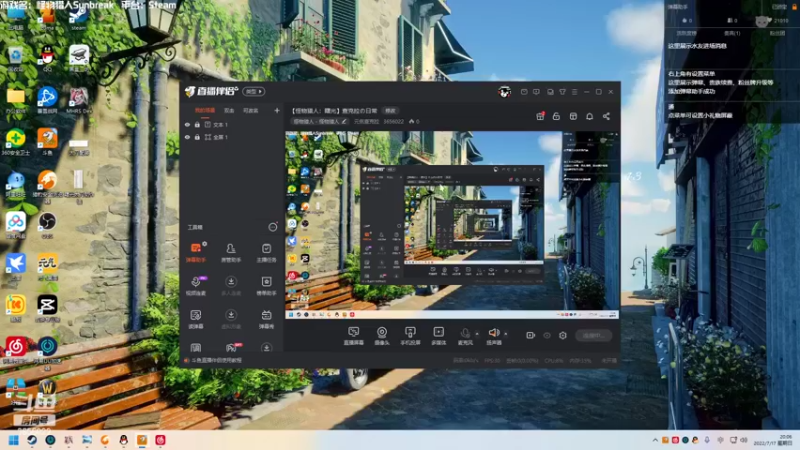Expand the toolbox more-options circle
This screenshot has height=450, width=800.
click(272, 227)
